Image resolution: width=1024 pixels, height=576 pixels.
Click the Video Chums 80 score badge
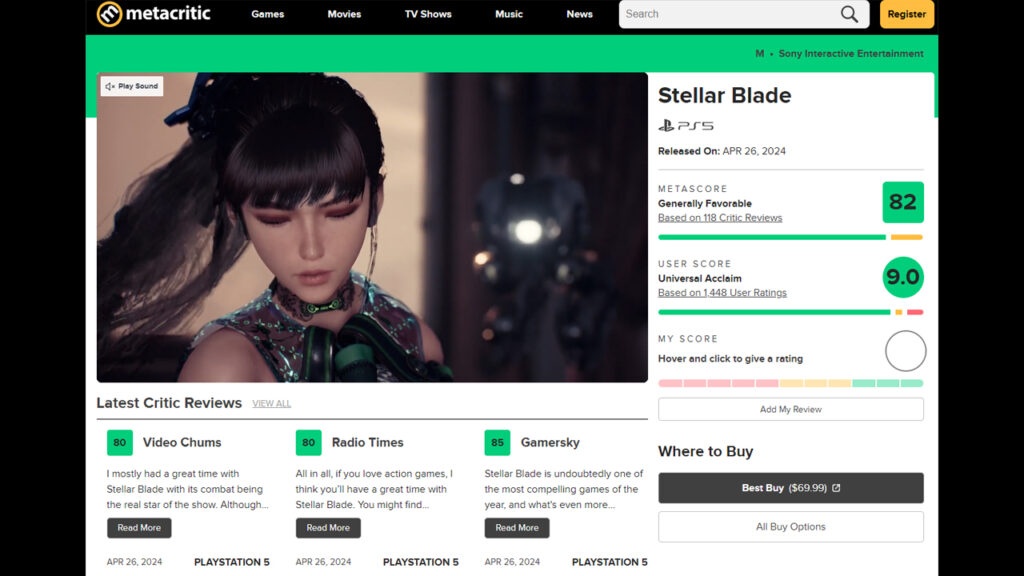pos(119,442)
